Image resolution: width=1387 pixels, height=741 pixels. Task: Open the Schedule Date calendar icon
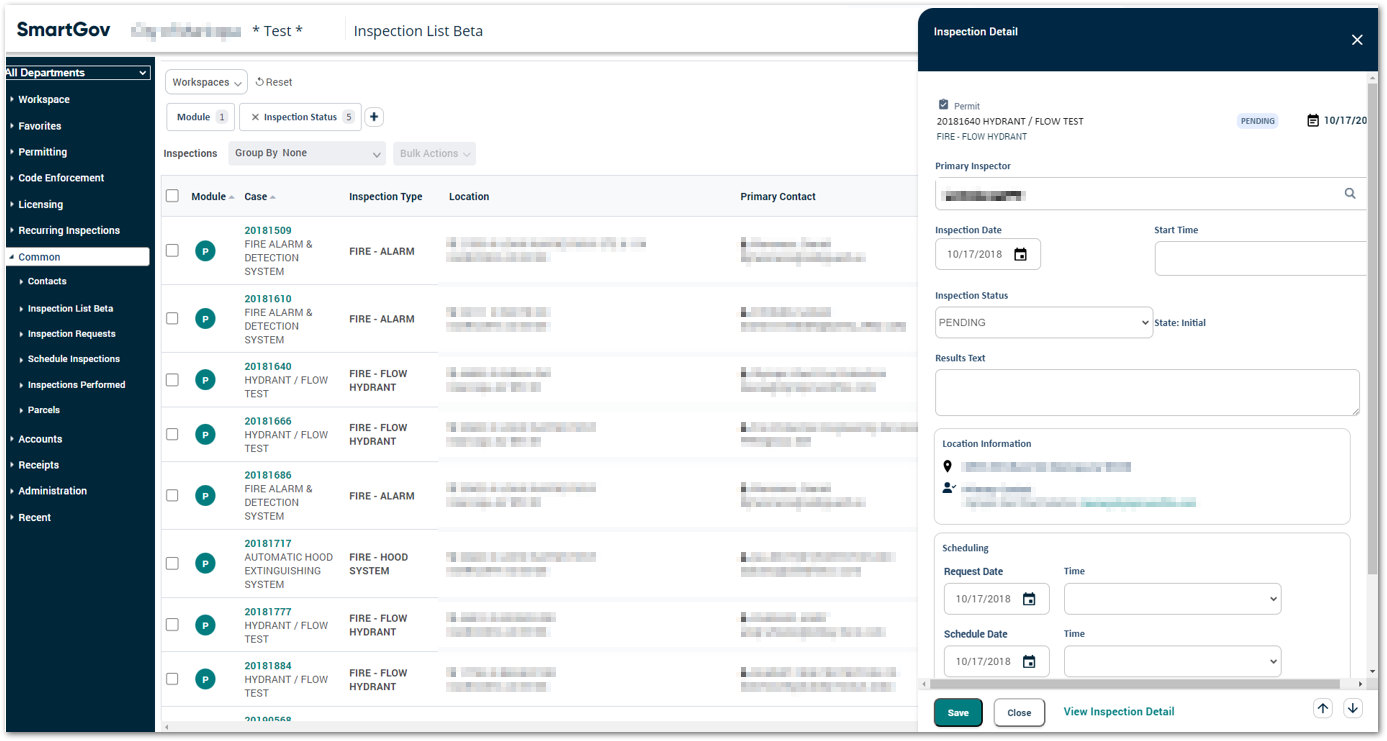(1029, 661)
